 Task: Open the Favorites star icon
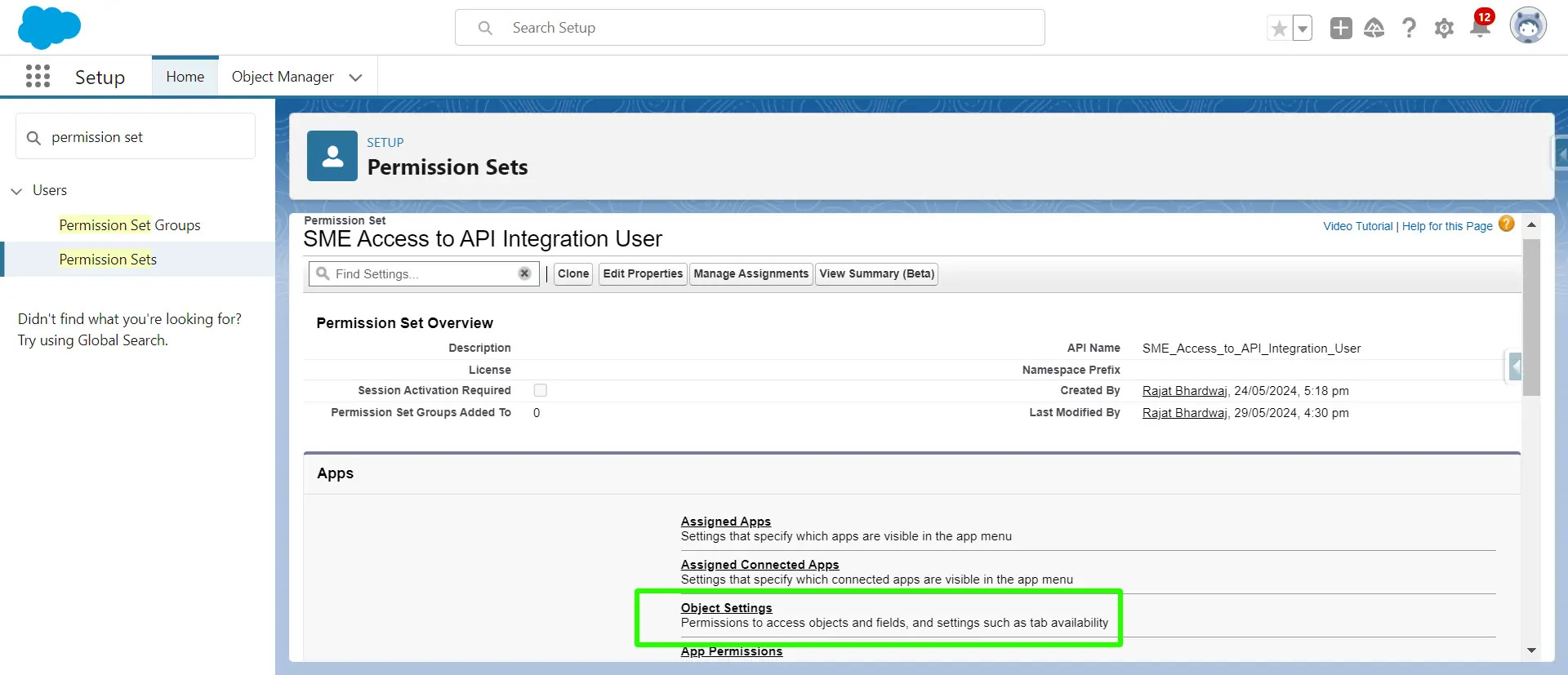coord(1279,29)
